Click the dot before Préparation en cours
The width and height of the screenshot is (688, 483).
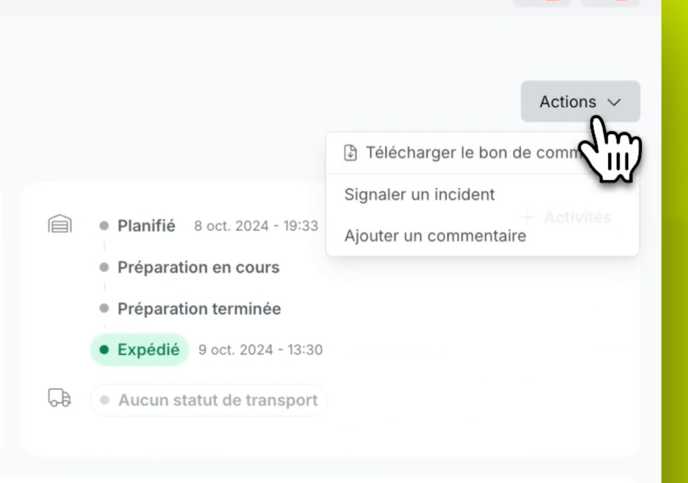coord(104,268)
